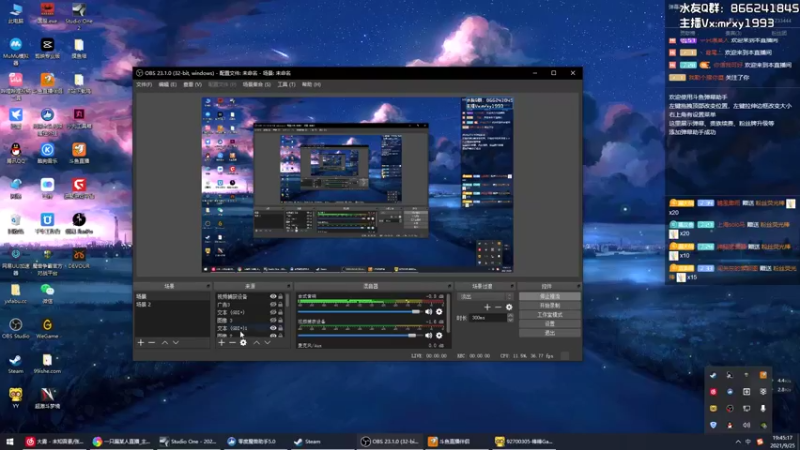This screenshot has width=800, height=450.
Task: Open the 查看(V) menu in OBS
Action: click(192, 85)
